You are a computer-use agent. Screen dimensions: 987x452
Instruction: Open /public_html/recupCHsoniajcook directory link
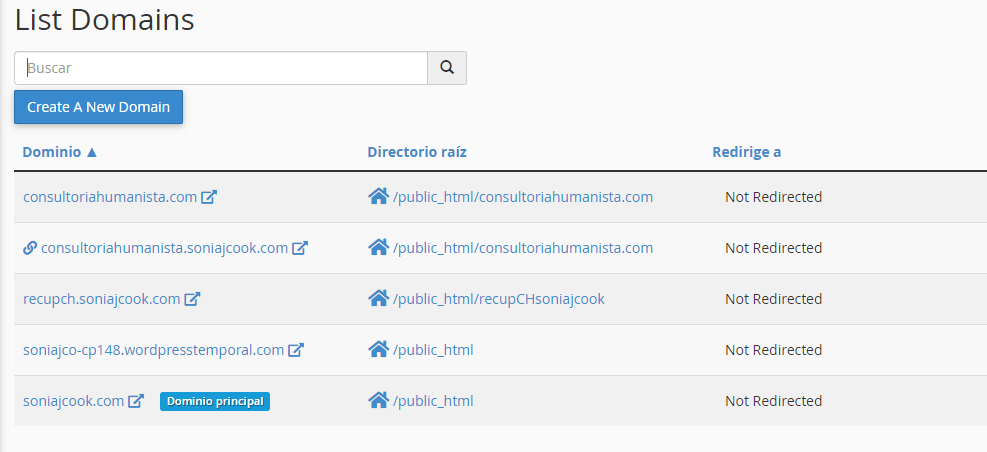[499, 299]
